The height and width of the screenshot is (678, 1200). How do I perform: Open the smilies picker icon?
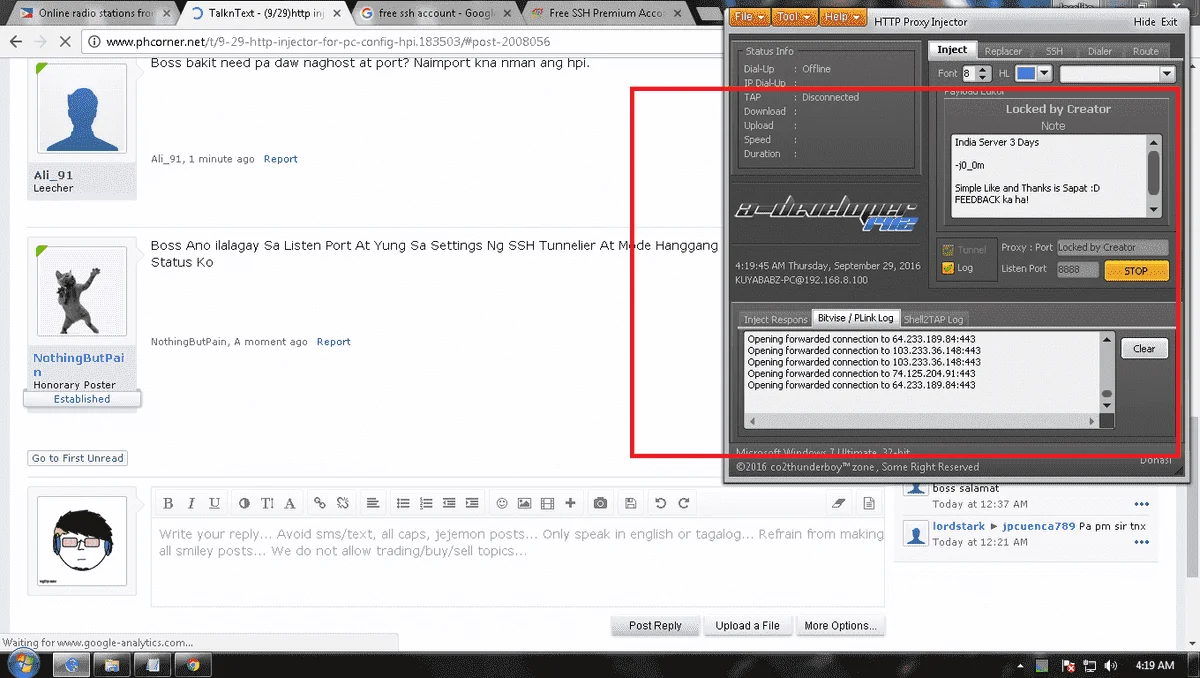coord(502,503)
